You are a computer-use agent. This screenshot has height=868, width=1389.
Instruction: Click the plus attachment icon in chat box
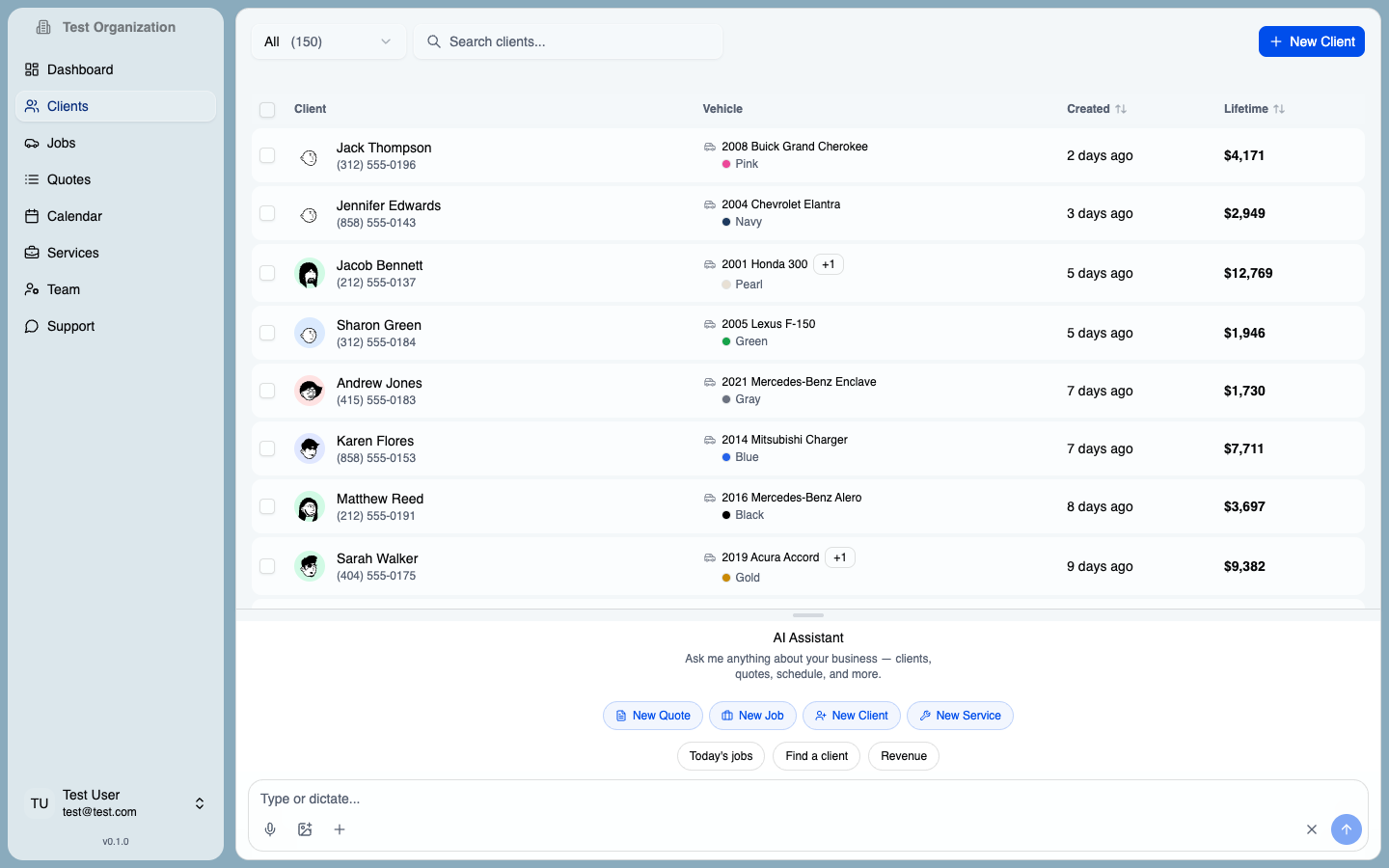tap(340, 829)
